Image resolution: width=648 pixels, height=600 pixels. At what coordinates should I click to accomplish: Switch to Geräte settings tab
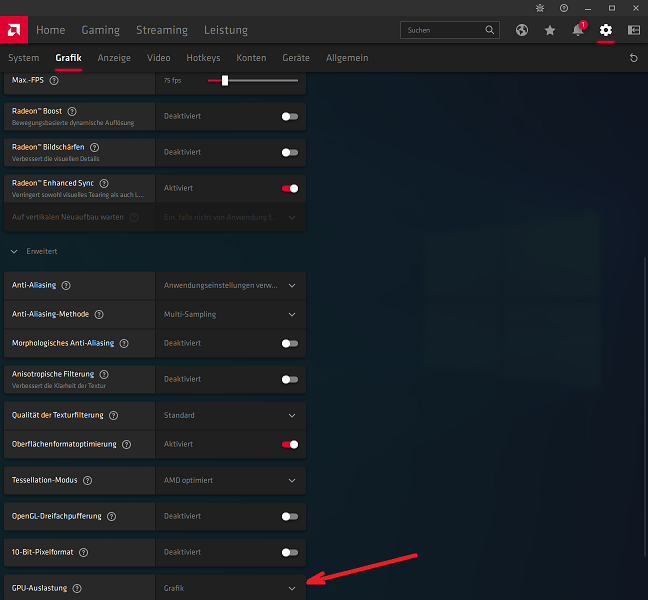click(296, 58)
